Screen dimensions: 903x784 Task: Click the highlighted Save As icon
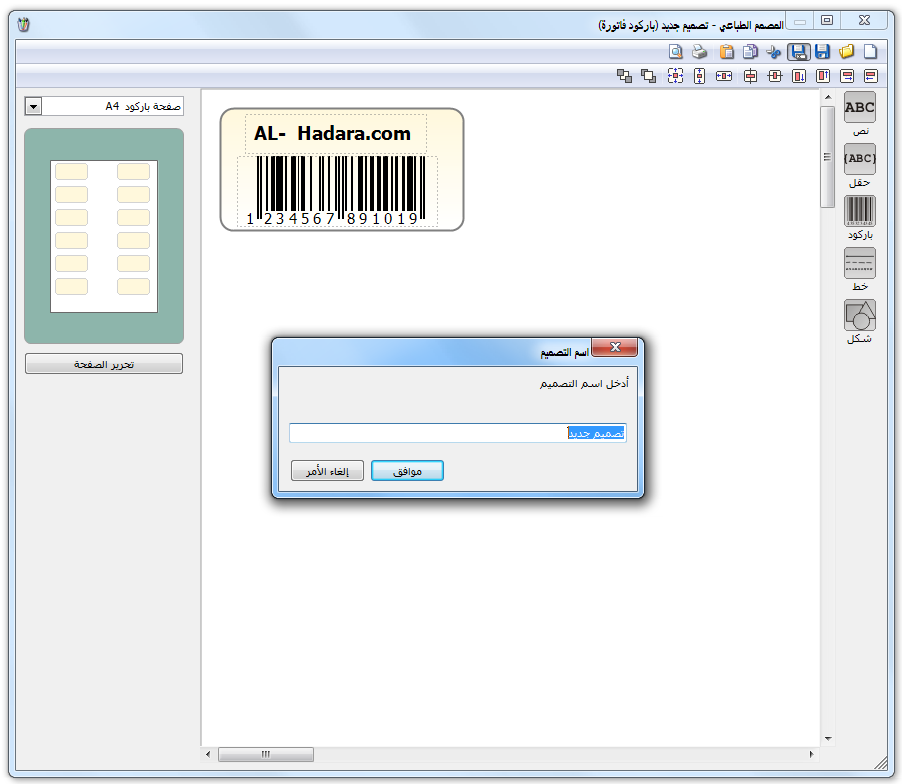tap(799, 52)
